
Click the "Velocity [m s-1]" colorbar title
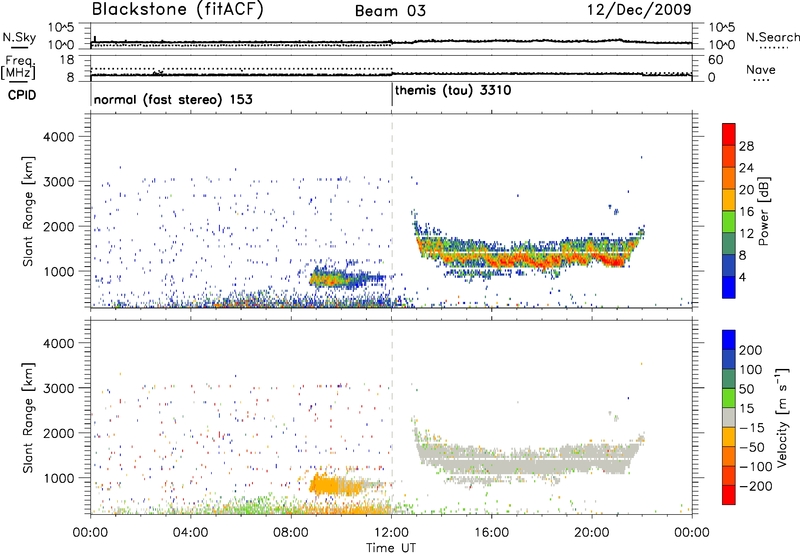(782, 417)
